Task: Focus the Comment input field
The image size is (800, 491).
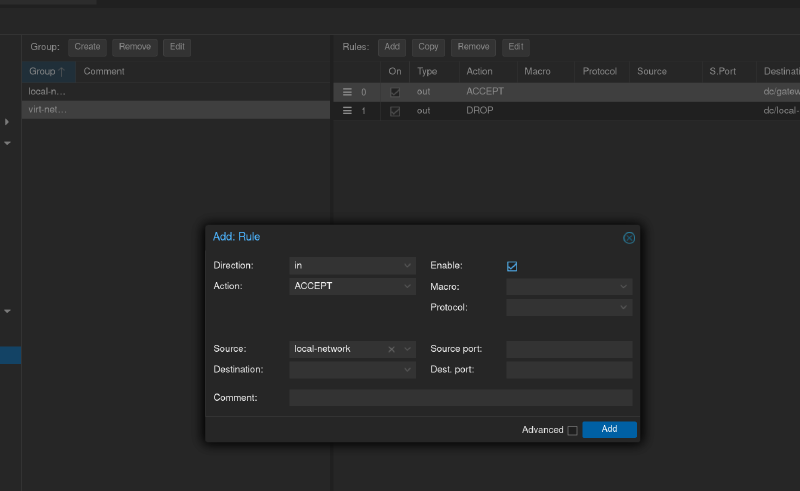Action: pos(460,398)
